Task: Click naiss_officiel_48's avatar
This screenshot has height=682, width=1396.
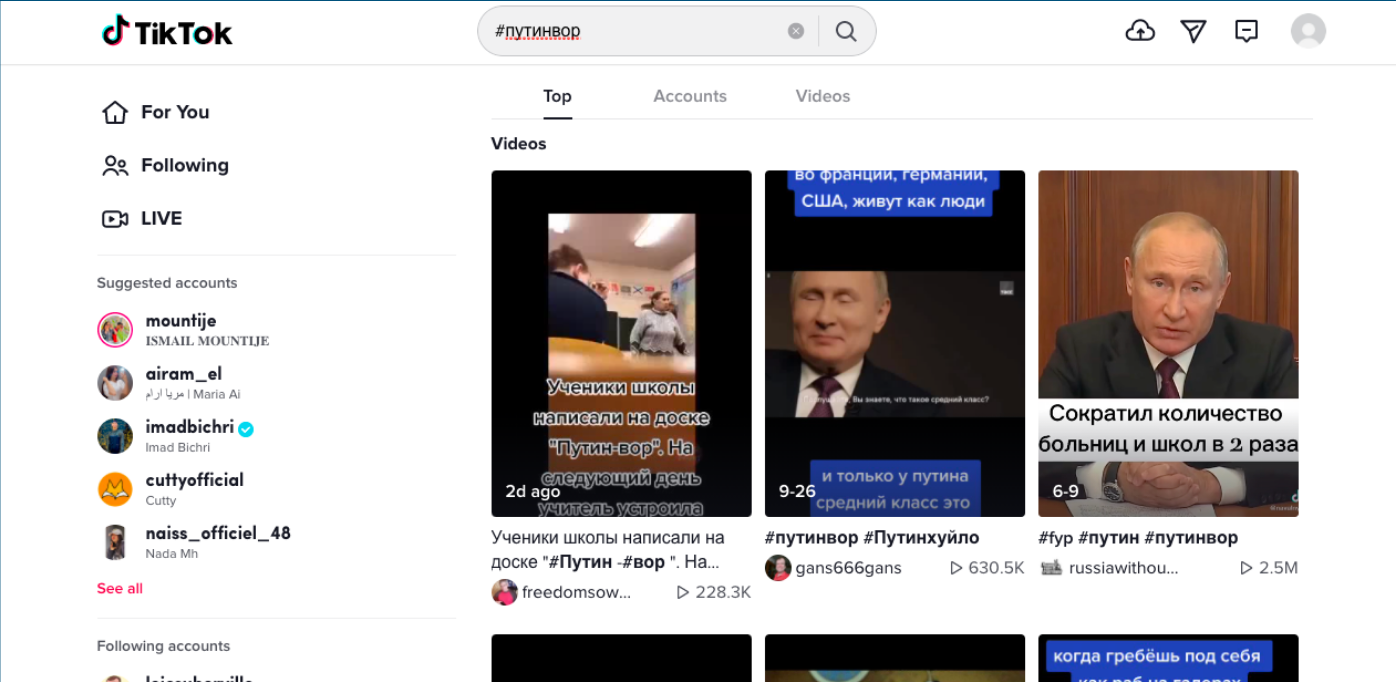Action: pyautogui.click(x=115, y=542)
